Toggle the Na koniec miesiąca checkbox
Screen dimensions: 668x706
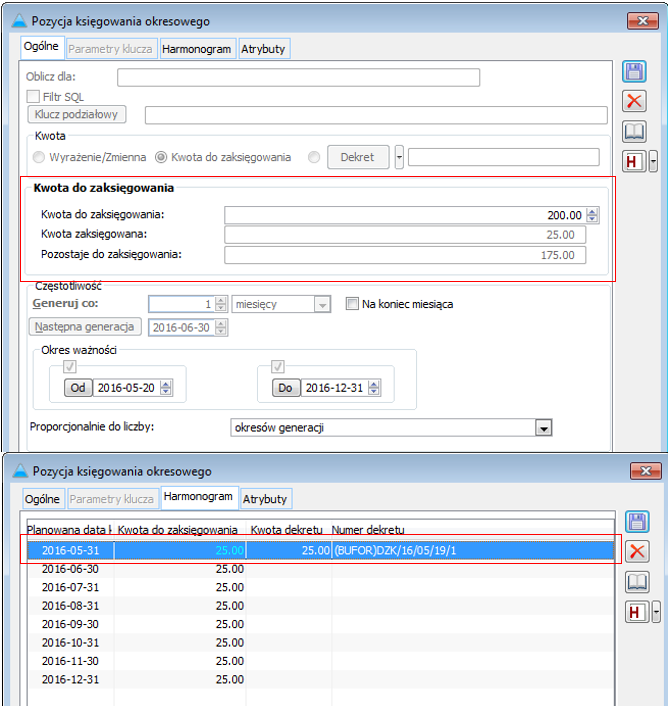tap(351, 304)
